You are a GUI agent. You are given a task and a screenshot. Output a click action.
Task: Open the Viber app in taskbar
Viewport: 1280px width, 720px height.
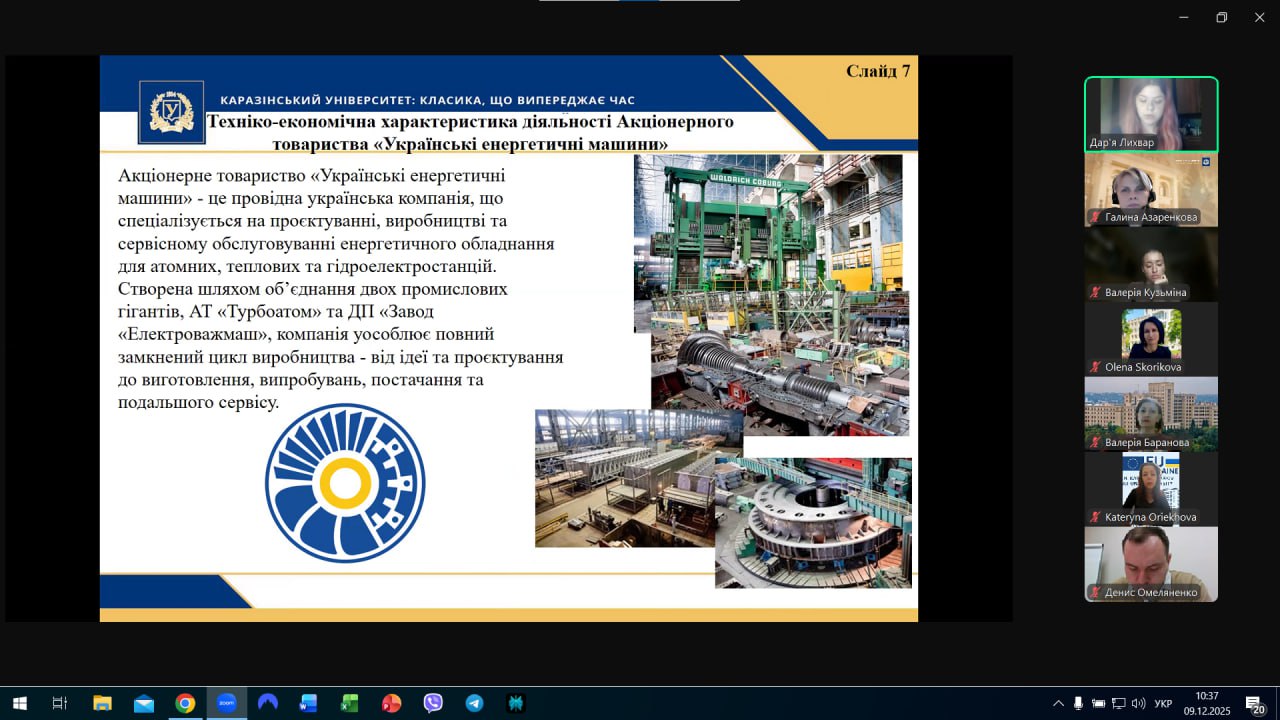[433, 703]
